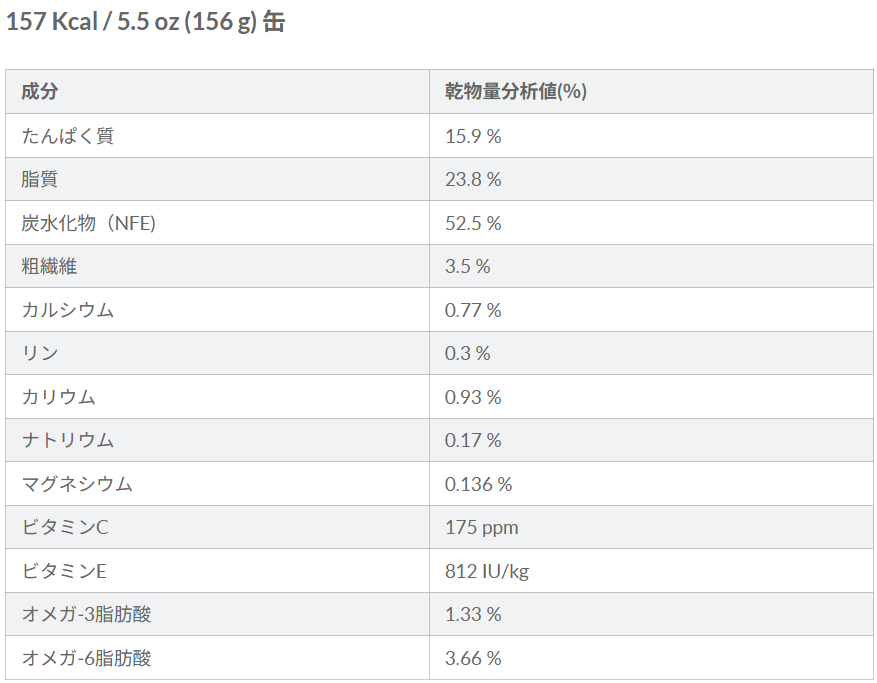Viewport: 877px width, 683px height.
Task: Click the 0.17 % value for ナトリウム
Action: (473, 440)
